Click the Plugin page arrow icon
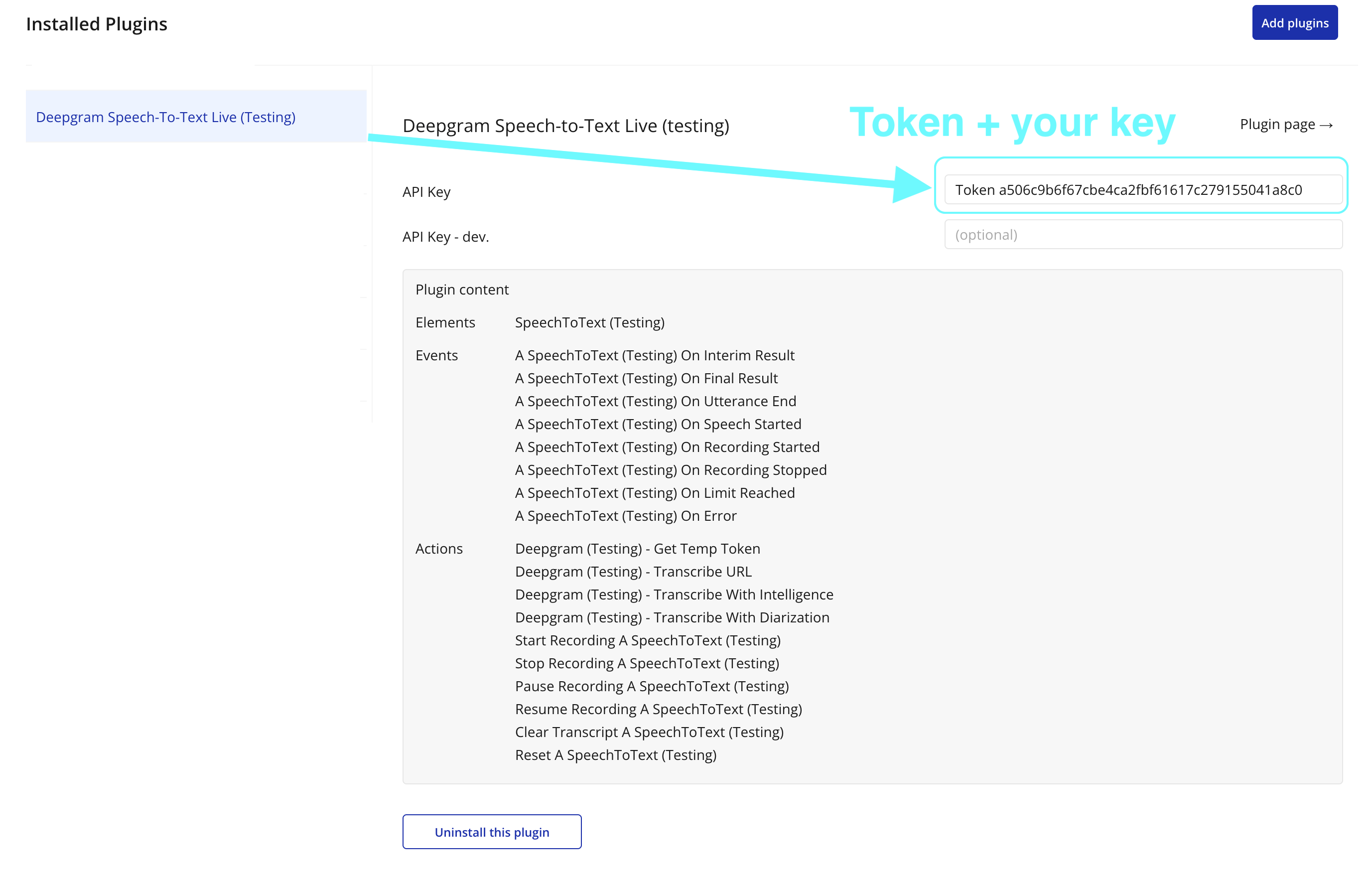The height and width of the screenshot is (893, 1372). 1327,125
